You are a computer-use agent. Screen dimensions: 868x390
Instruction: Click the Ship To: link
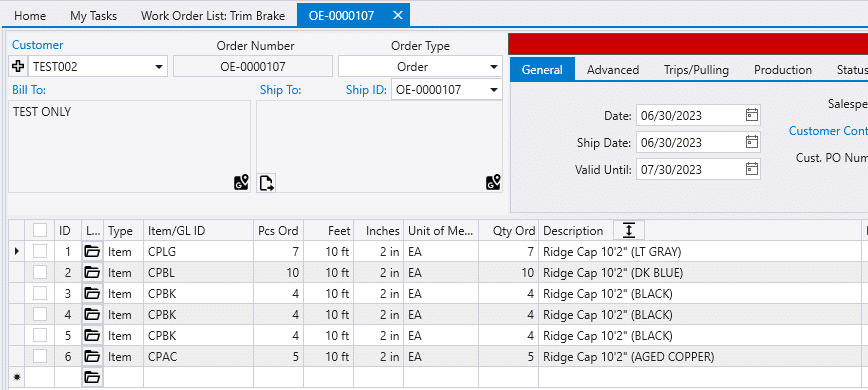click(281, 90)
